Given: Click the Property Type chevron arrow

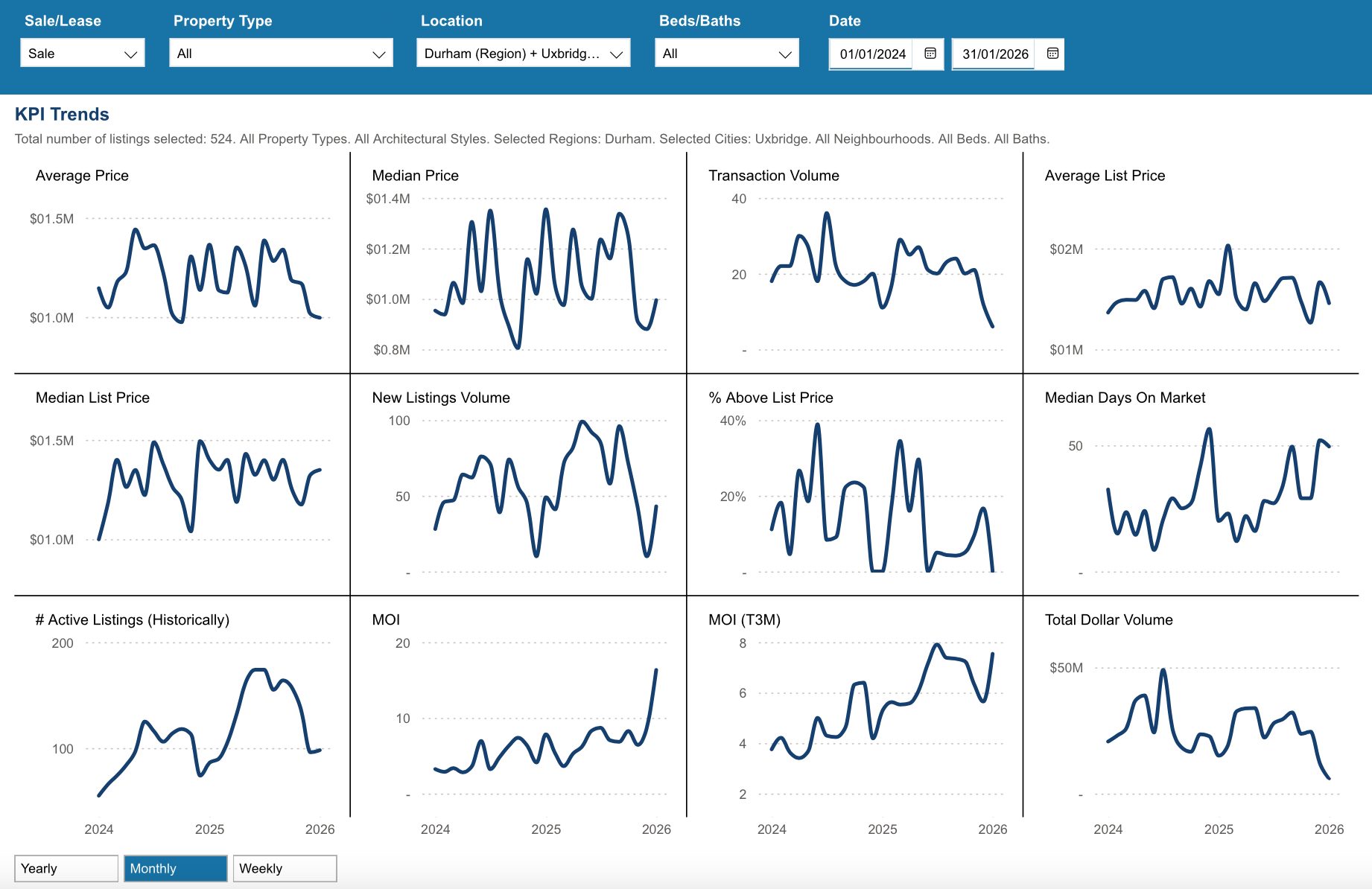Looking at the screenshot, I should point(378,54).
